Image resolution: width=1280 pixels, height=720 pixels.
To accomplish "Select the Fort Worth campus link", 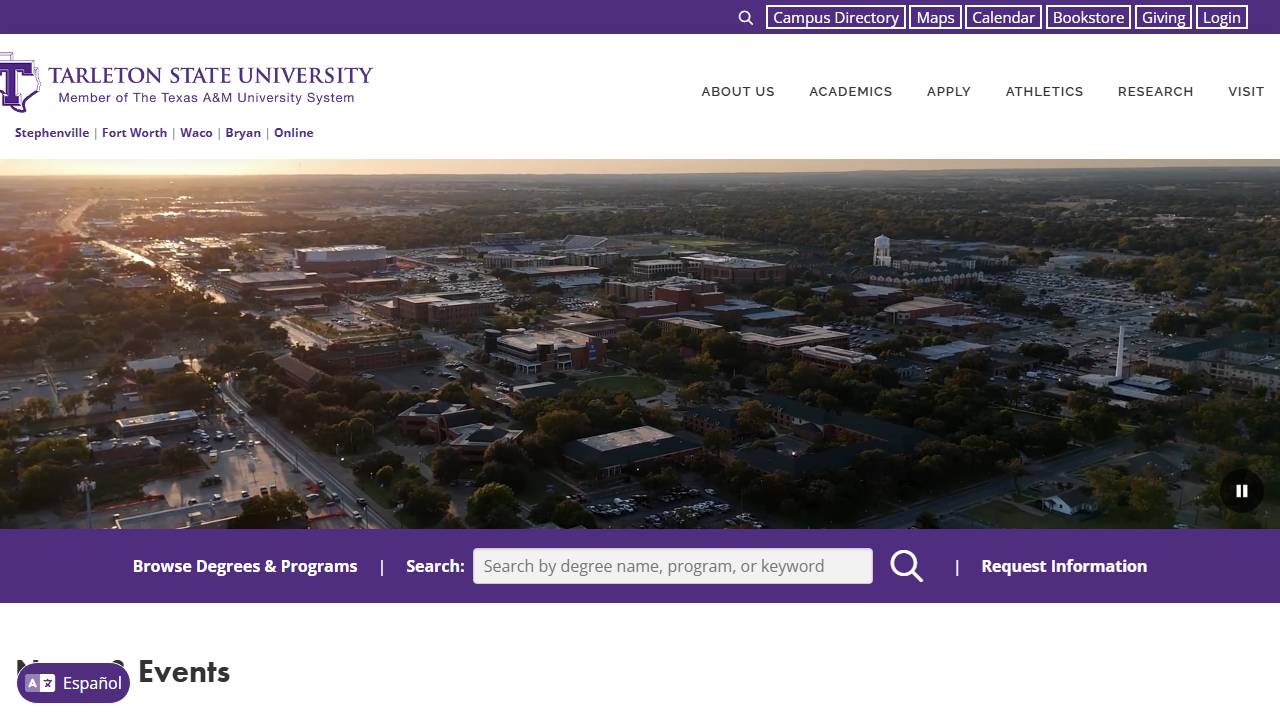I will (x=134, y=133).
